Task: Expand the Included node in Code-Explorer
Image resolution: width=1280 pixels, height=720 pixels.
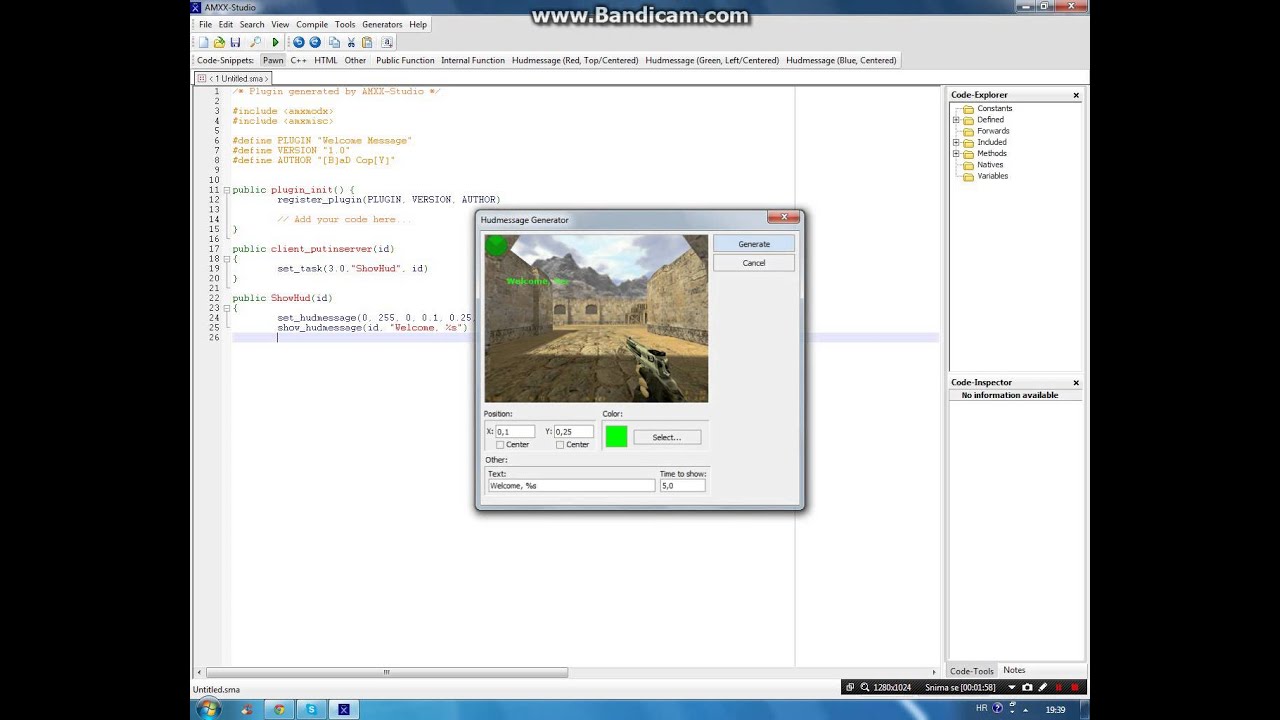Action: [x=956, y=142]
